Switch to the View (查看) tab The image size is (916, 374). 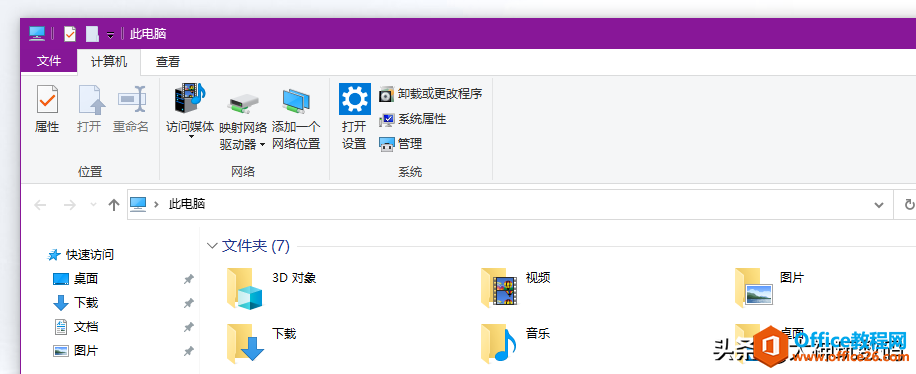click(x=168, y=61)
